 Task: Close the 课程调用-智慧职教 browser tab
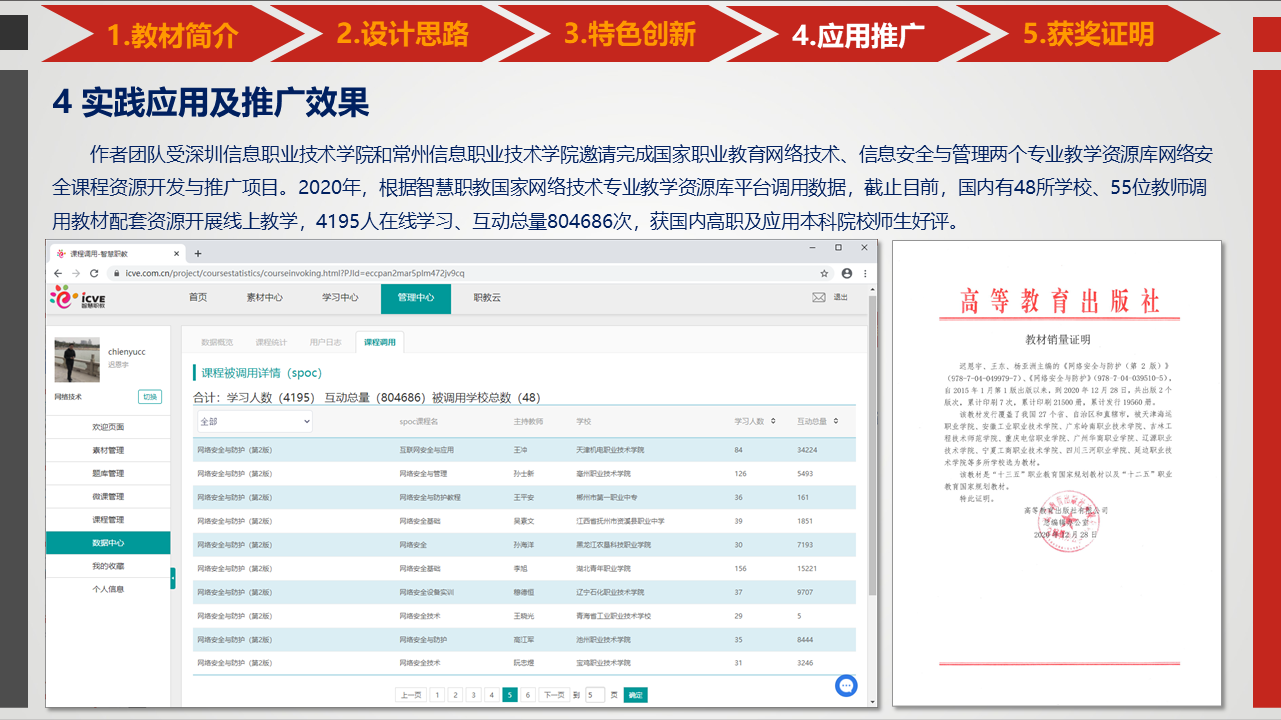(175, 254)
